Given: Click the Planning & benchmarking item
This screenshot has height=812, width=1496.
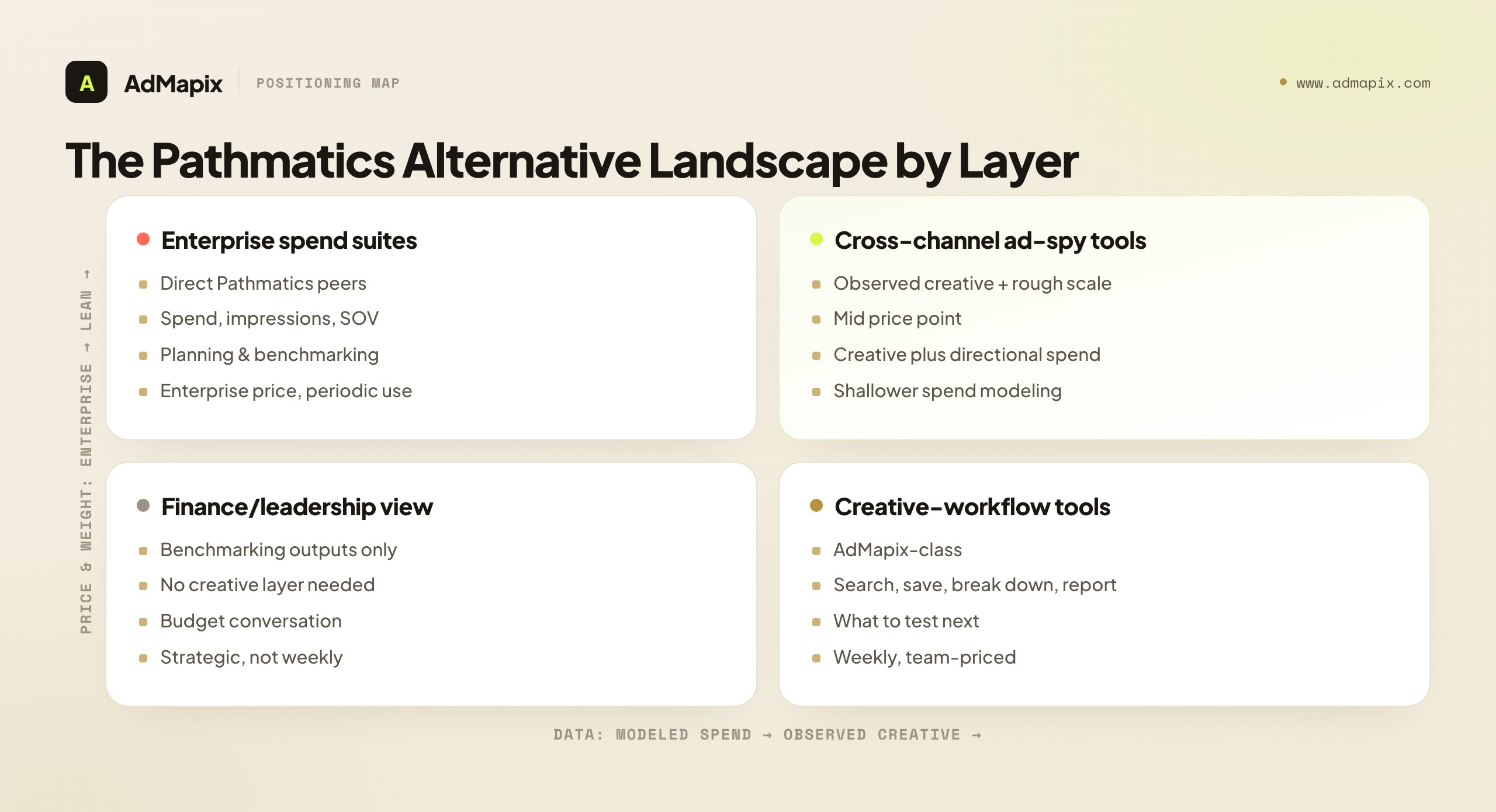Looking at the screenshot, I should (x=269, y=355).
